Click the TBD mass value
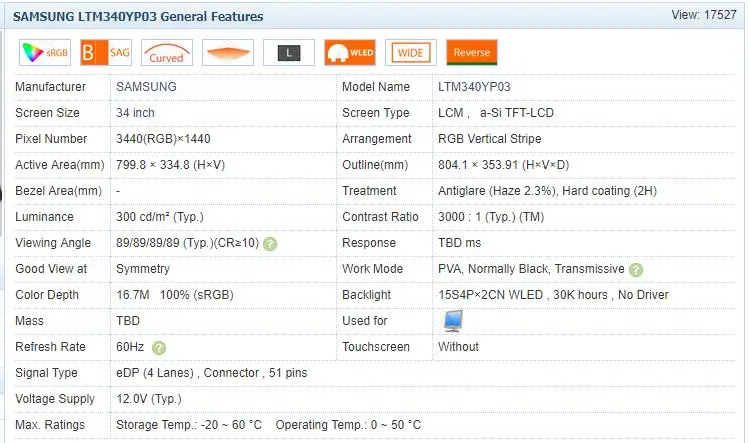Image resolution: width=749 pixels, height=443 pixels. point(128,321)
